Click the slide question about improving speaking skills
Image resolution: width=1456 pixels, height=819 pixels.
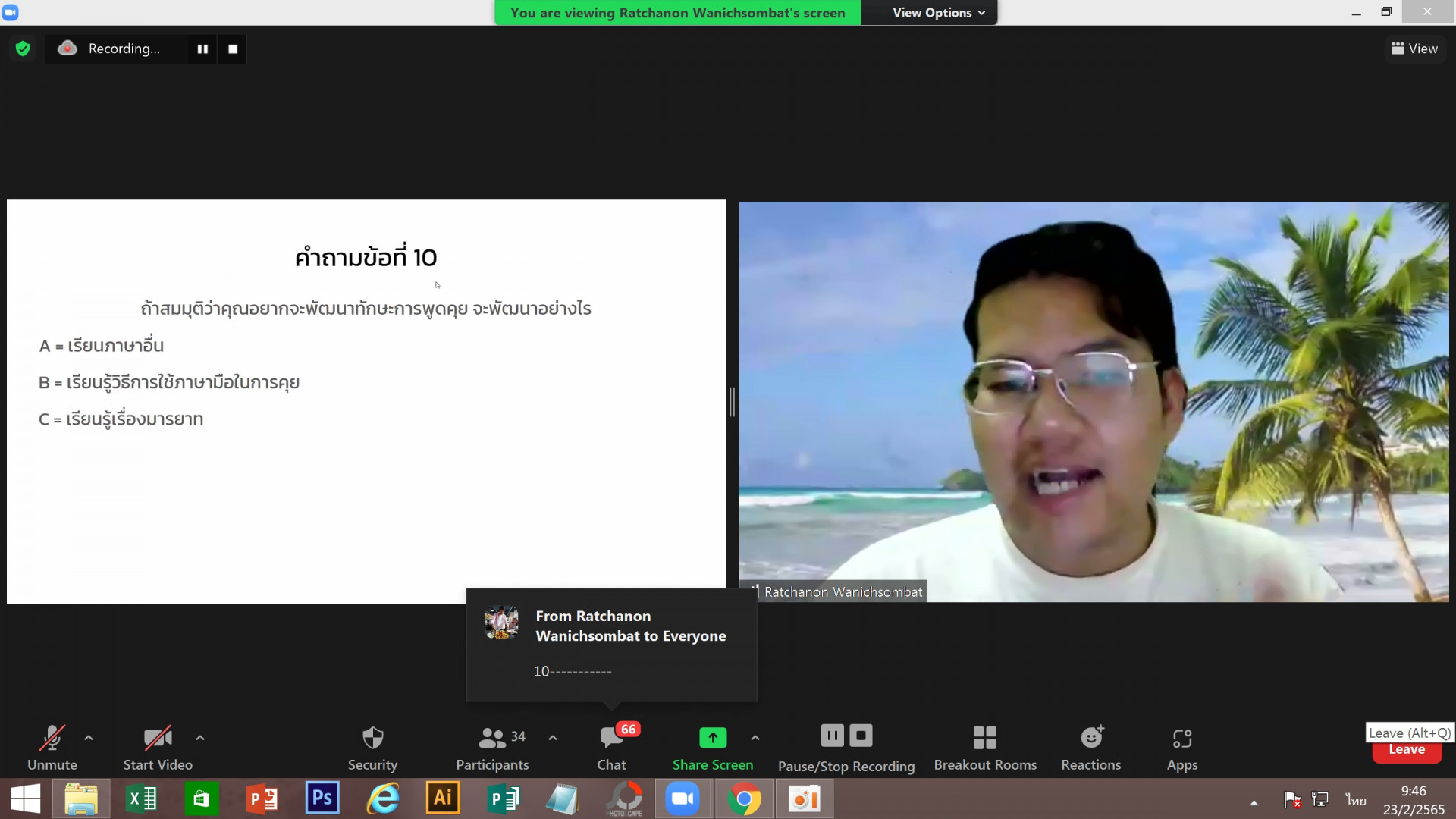(x=366, y=309)
